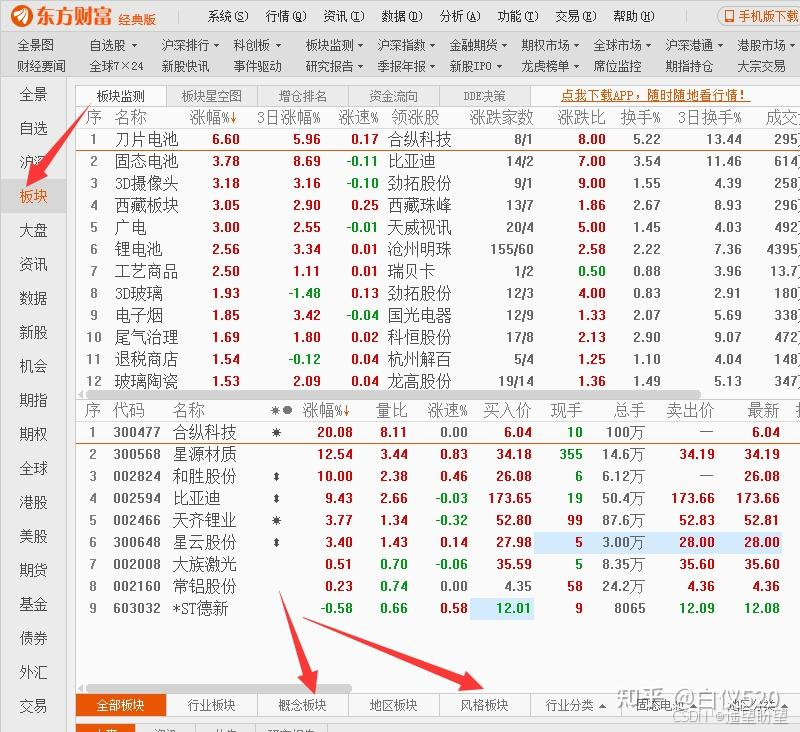
Task: Open the 分析(A) menu
Action: tap(460, 16)
